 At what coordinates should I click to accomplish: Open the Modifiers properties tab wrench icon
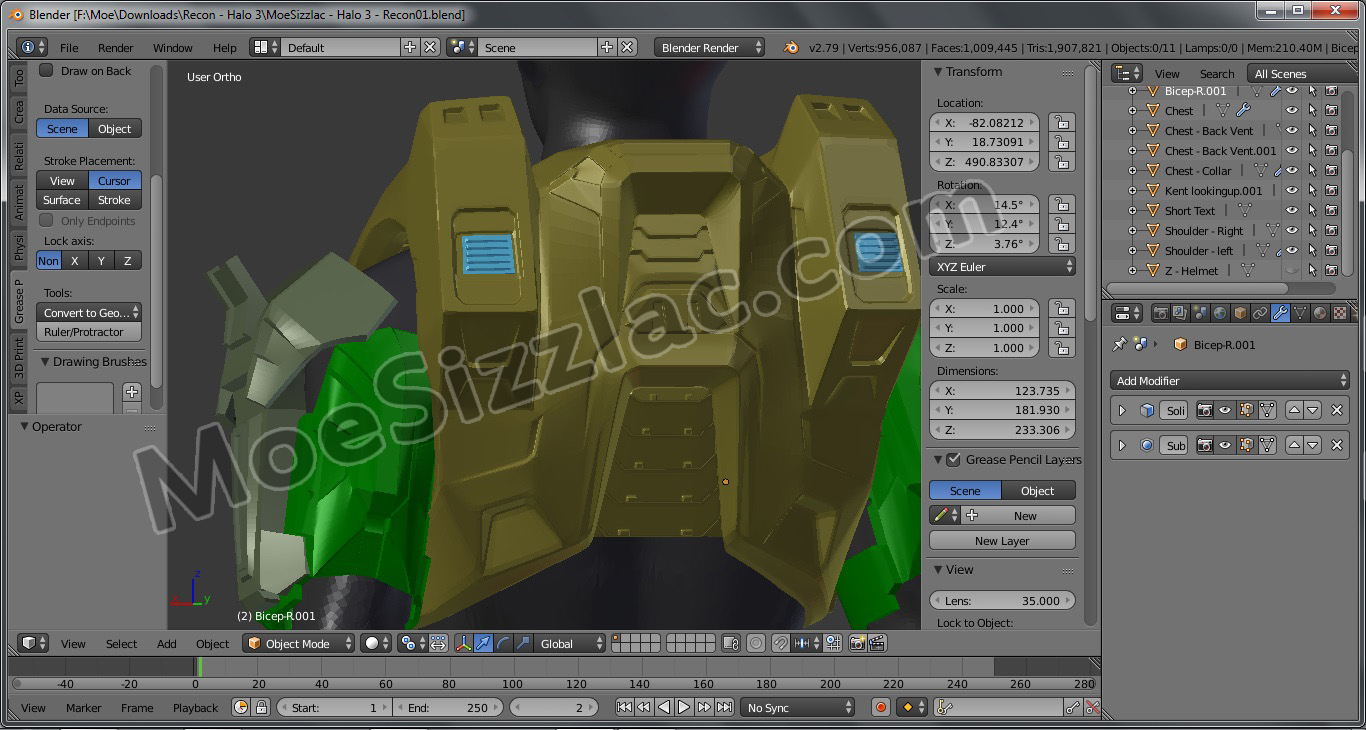[x=1280, y=313]
